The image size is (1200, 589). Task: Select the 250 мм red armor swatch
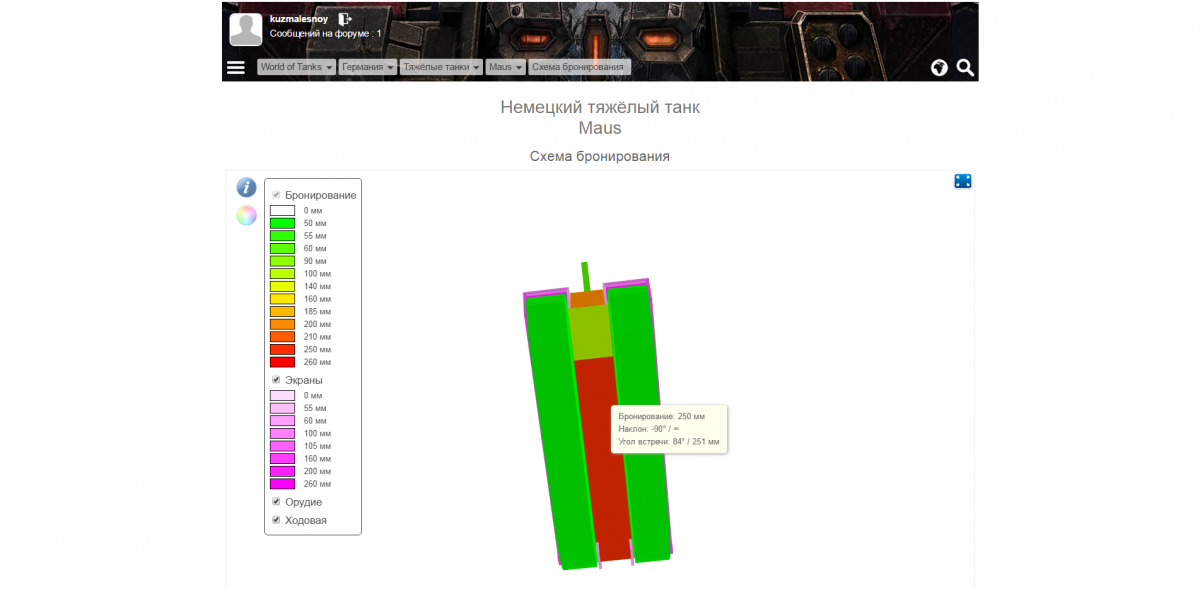282,349
